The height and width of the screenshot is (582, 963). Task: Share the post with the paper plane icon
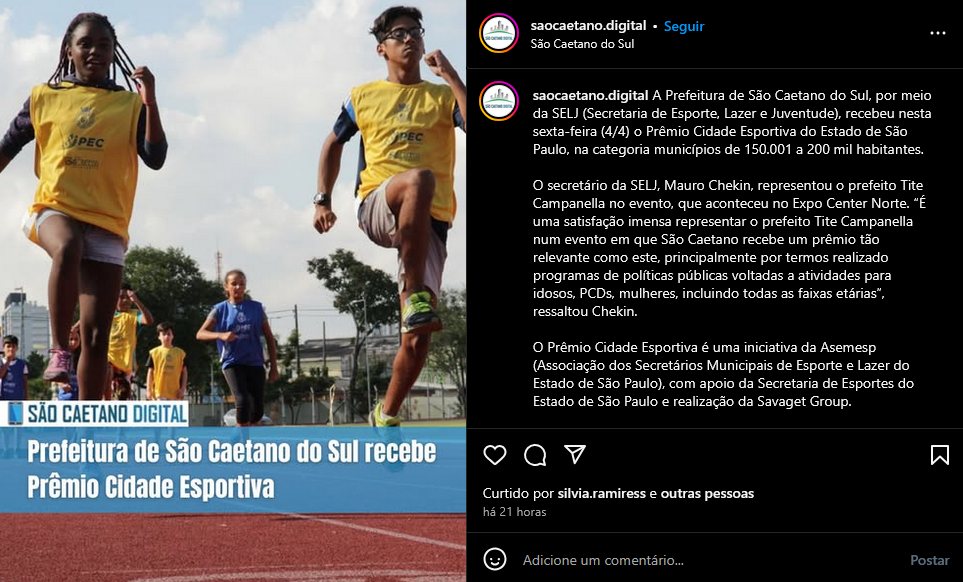pos(575,454)
